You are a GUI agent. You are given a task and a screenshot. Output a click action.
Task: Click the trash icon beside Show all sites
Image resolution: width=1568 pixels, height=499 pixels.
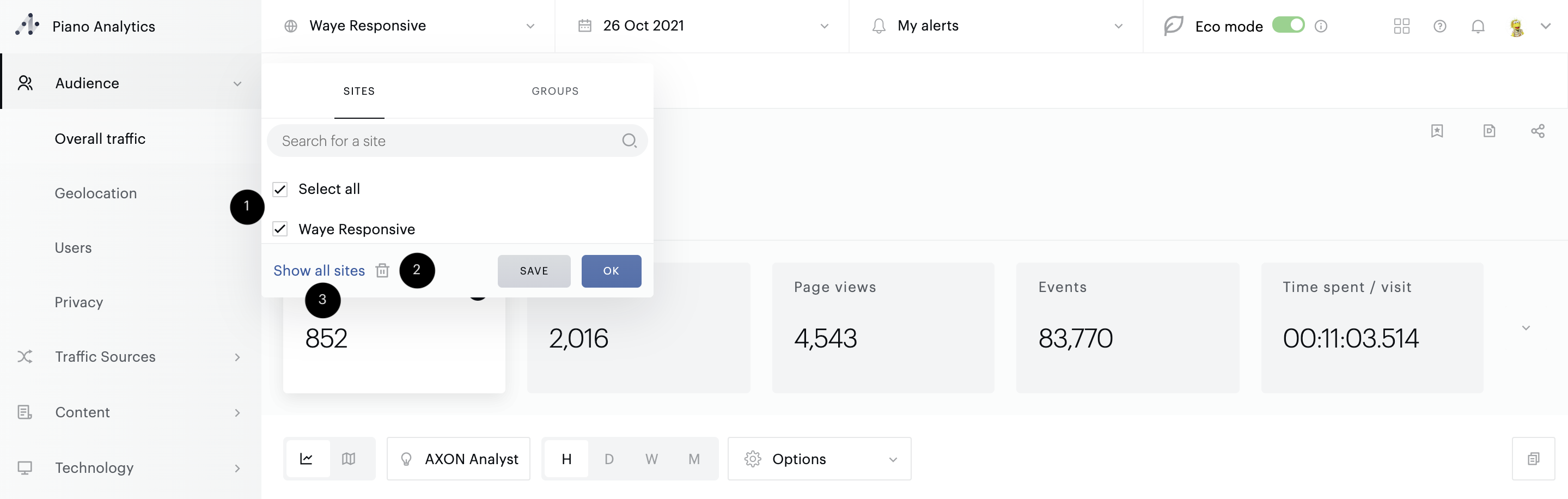382,271
